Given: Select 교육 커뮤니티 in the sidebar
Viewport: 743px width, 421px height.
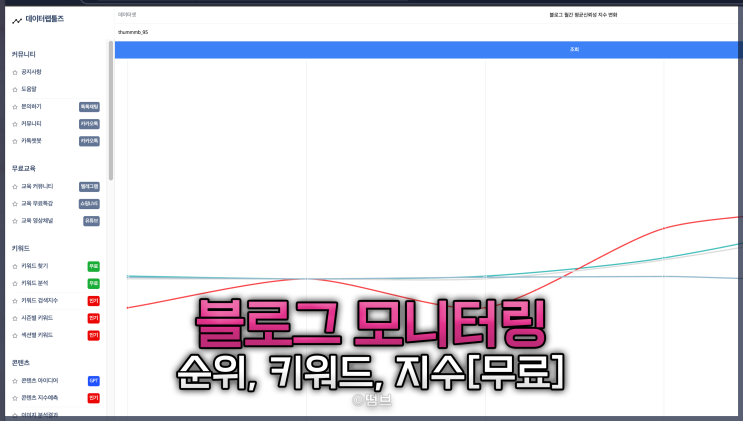Looking at the screenshot, I should coord(37,186).
